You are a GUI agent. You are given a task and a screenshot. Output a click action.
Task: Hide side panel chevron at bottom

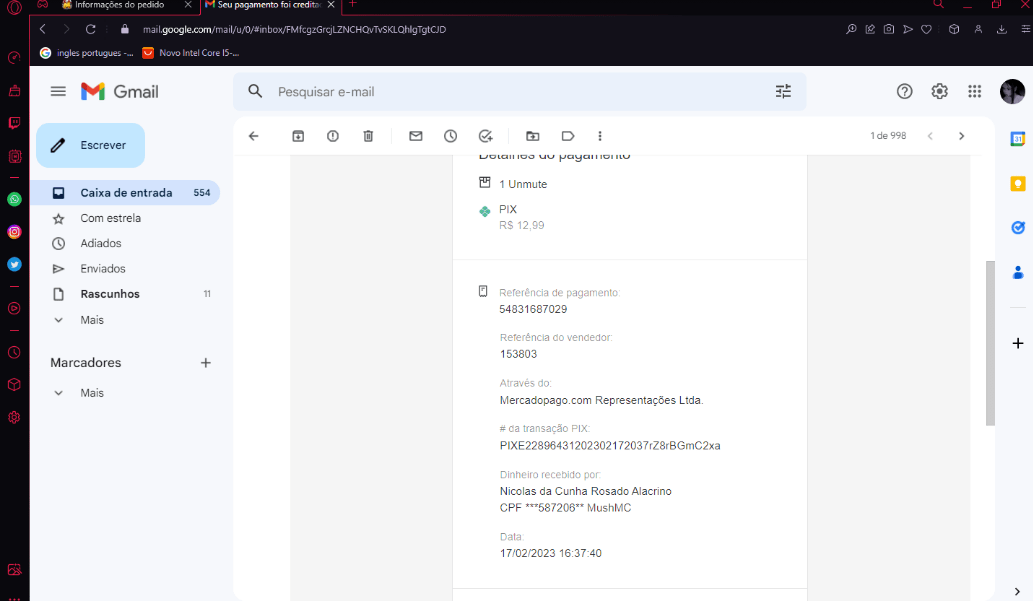1017,591
